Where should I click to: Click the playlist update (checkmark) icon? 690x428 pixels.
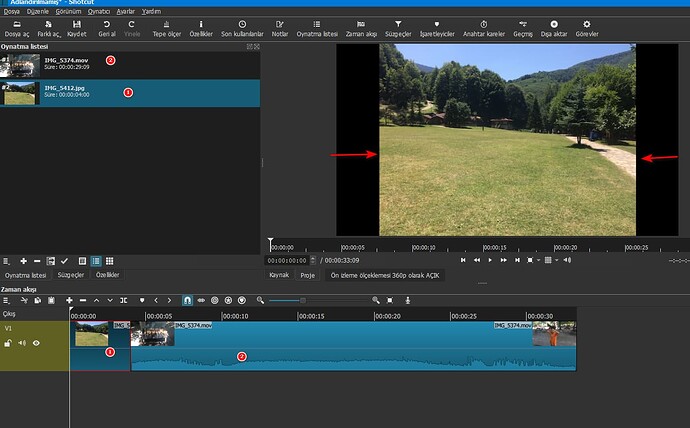[64, 261]
